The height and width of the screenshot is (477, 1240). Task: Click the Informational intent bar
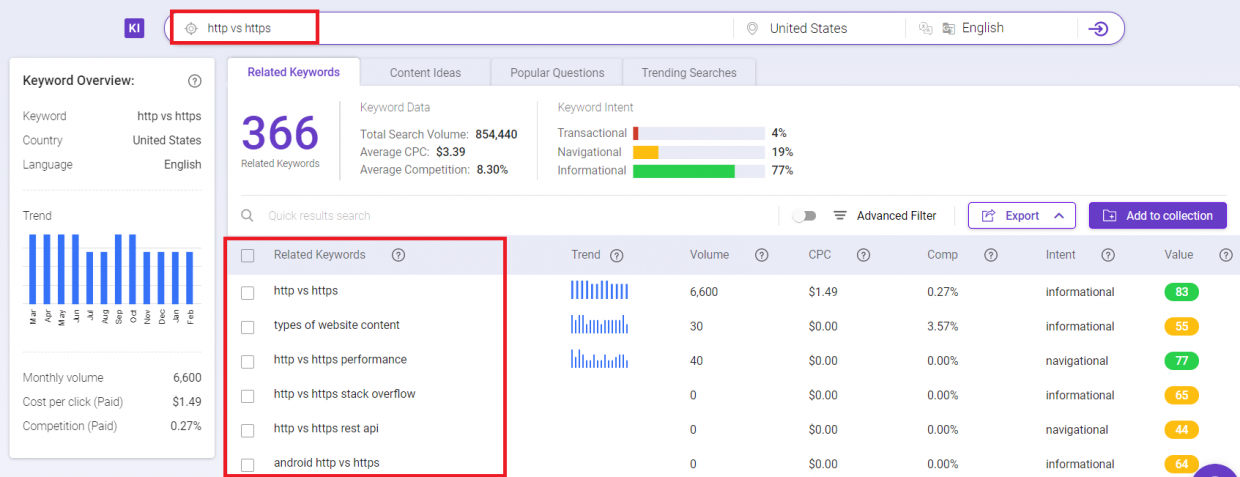698,171
